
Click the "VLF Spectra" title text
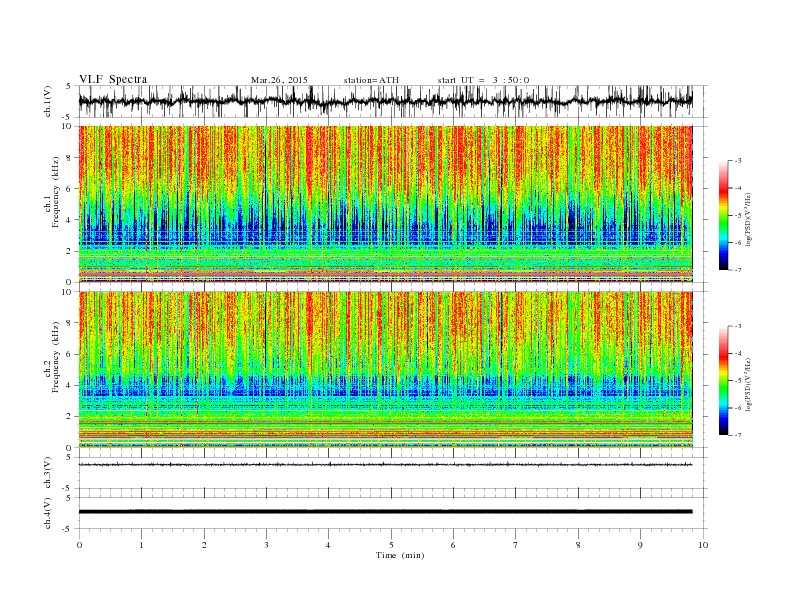click(113, 79)
